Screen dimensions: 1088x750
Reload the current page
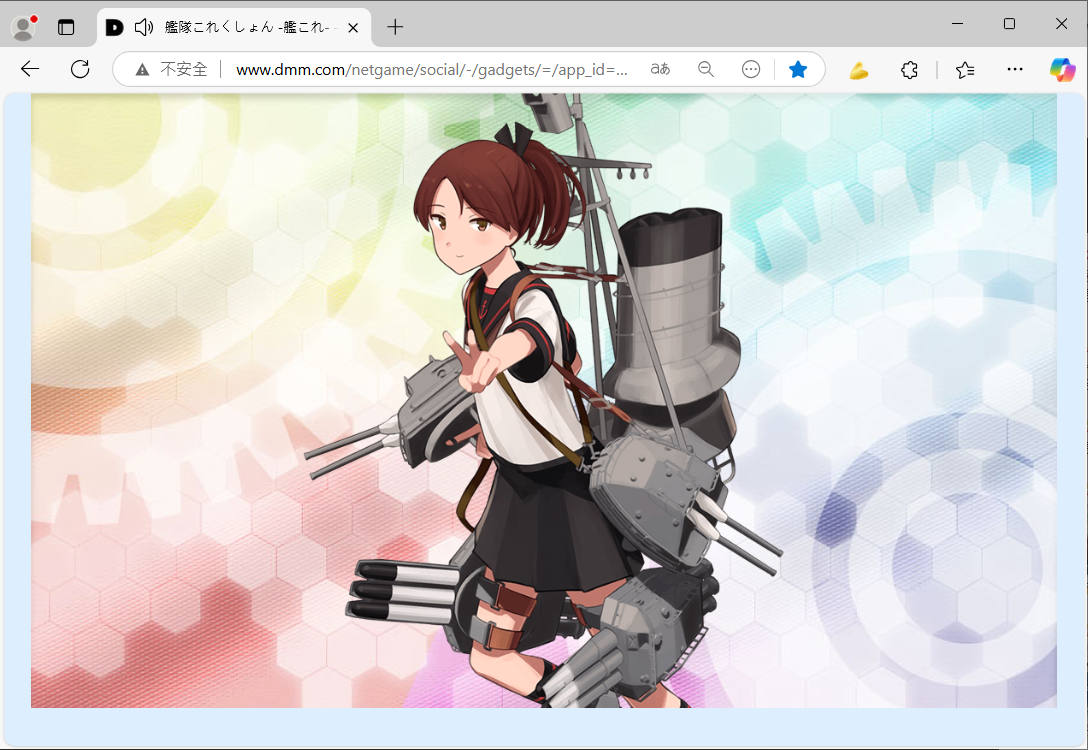[80, 69]
